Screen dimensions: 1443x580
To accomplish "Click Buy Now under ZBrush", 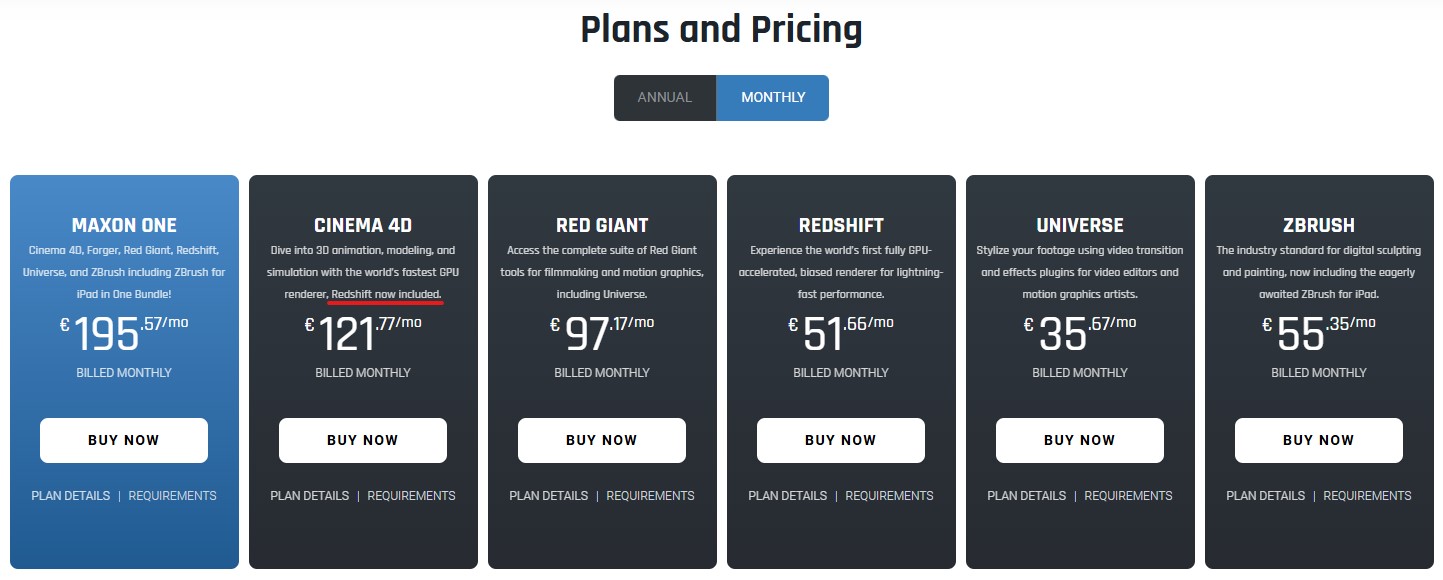I will click(1319, 440).
